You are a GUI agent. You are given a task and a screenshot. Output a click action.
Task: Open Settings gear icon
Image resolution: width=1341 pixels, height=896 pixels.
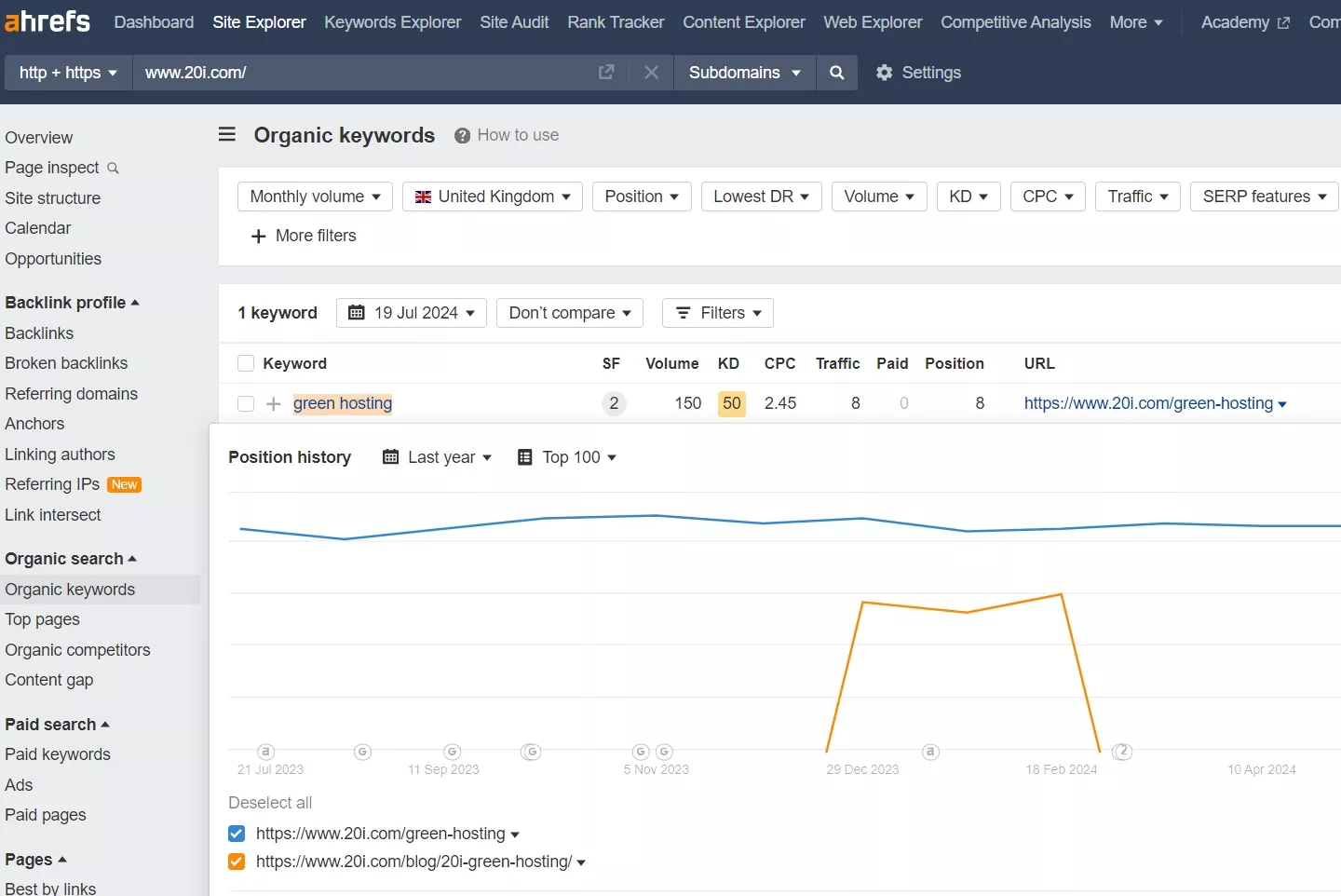pos(884,73)
